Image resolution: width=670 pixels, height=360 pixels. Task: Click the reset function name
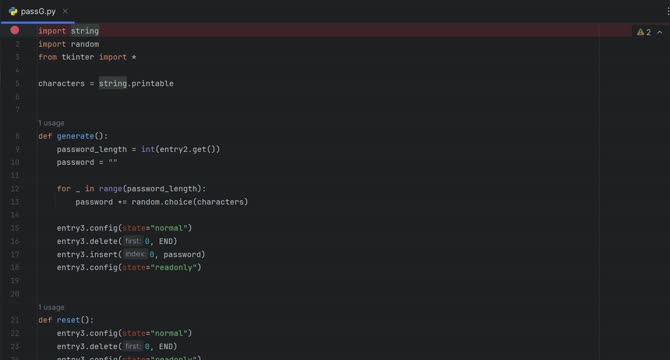[68, 320]
